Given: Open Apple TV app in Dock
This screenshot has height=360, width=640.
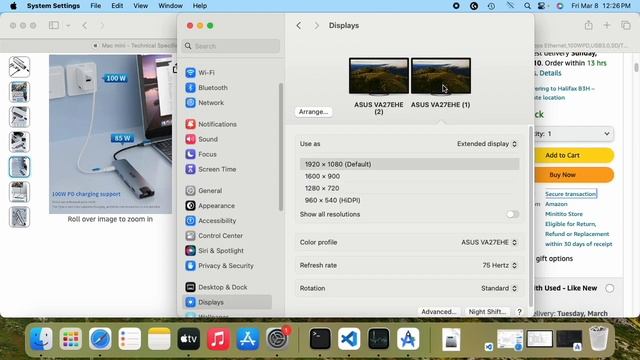Looking at the screenshot, I should pos(189,339).
